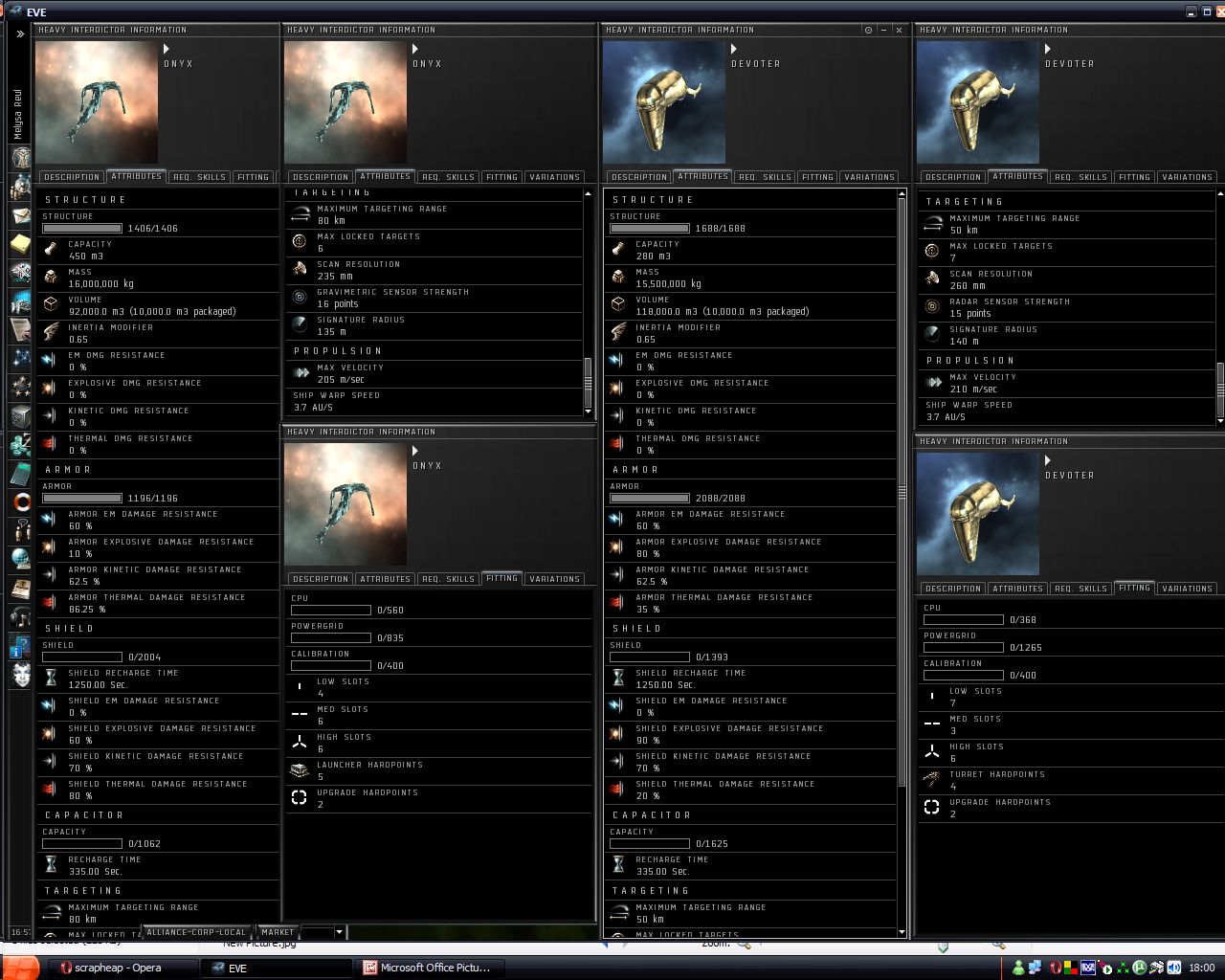The width and height of the screenshot is (1225, 980).
Task: Pin the center Devoter information window
Action: click(x=868, y=30)
